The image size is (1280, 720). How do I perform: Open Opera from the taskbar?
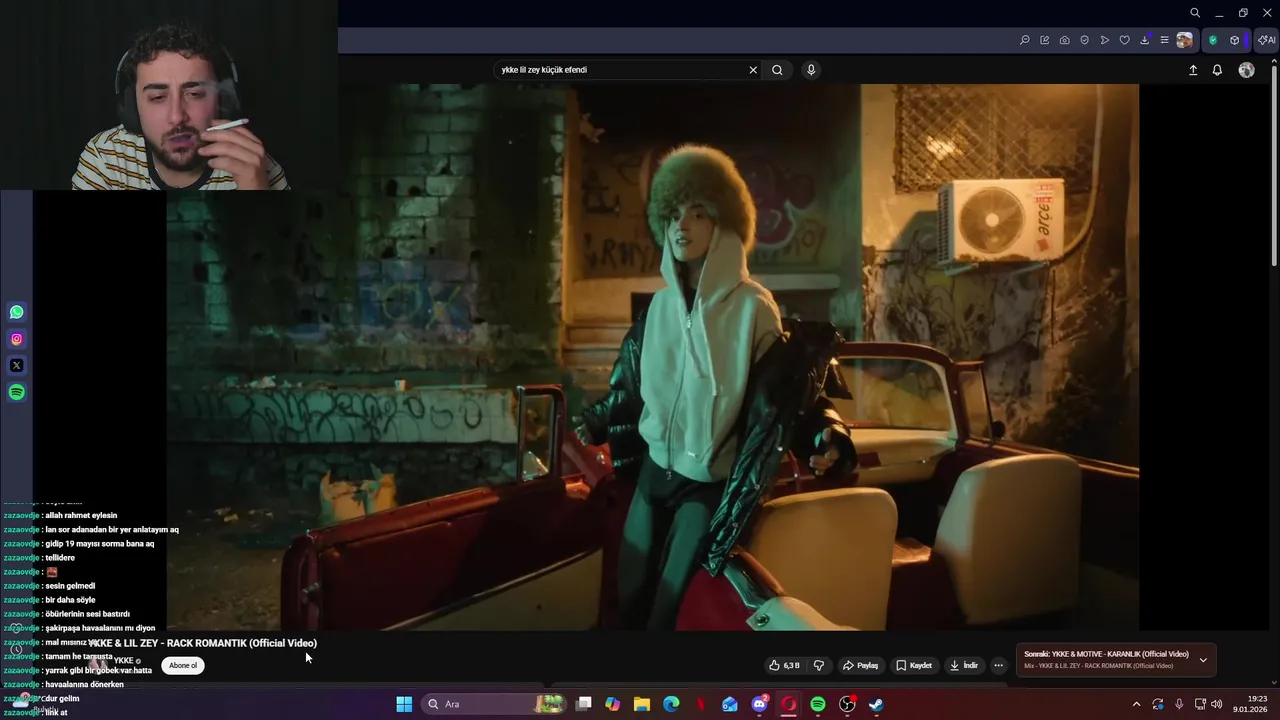coord(788,704)
